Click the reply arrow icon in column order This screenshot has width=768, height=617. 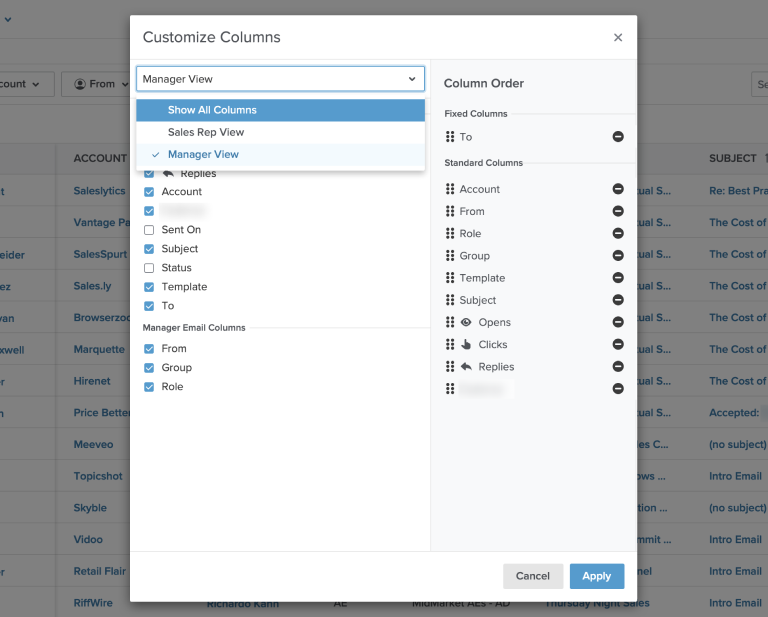pos(466,366)
